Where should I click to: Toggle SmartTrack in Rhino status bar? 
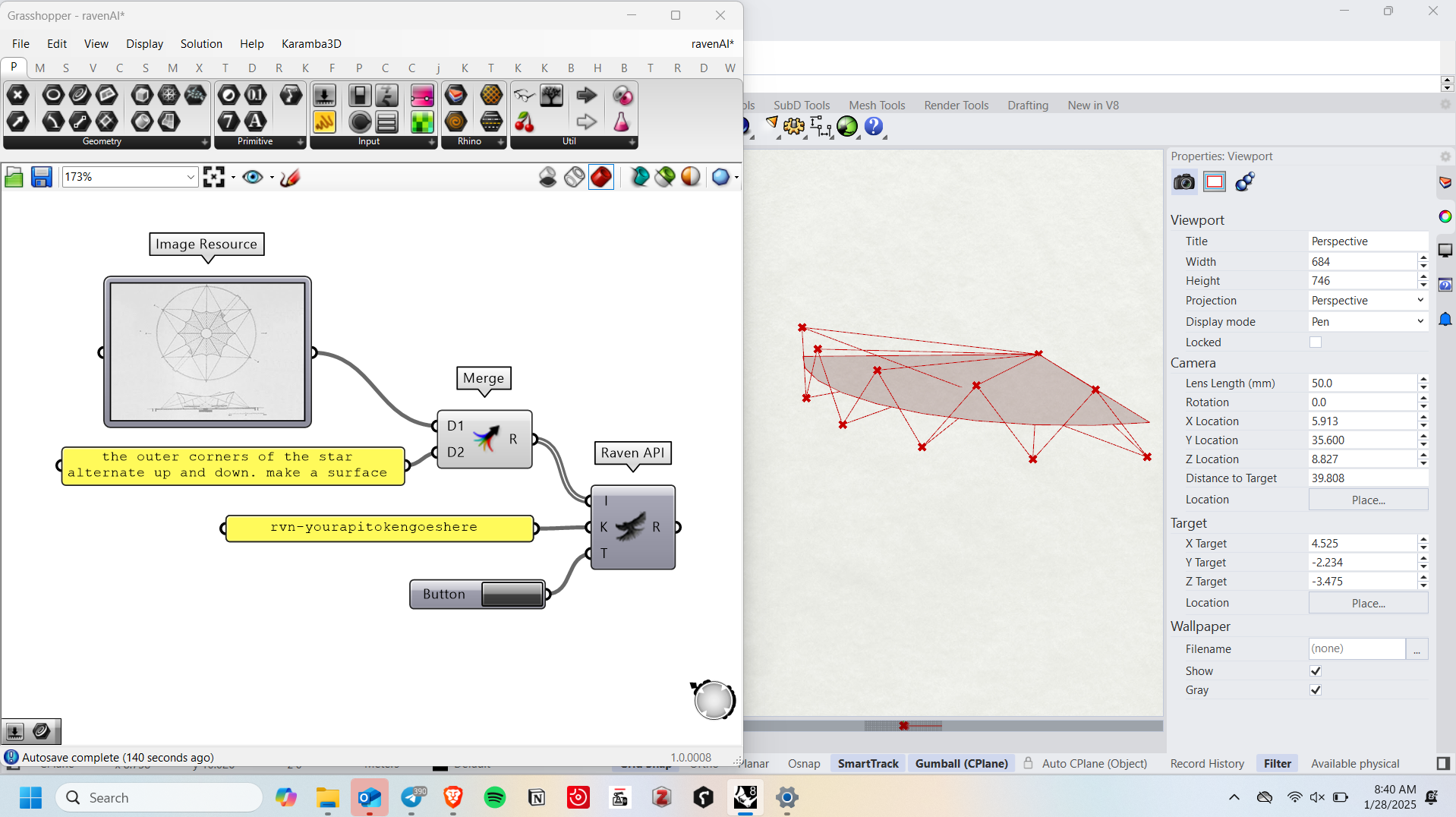point(868,763)
